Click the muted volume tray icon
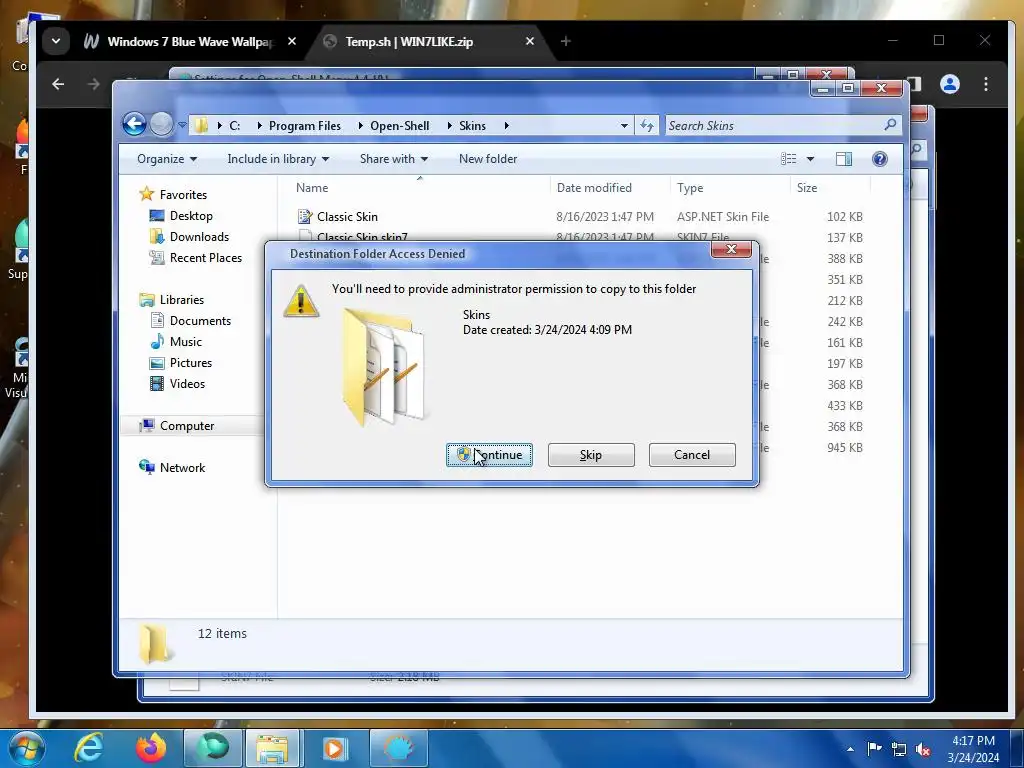 923,749
